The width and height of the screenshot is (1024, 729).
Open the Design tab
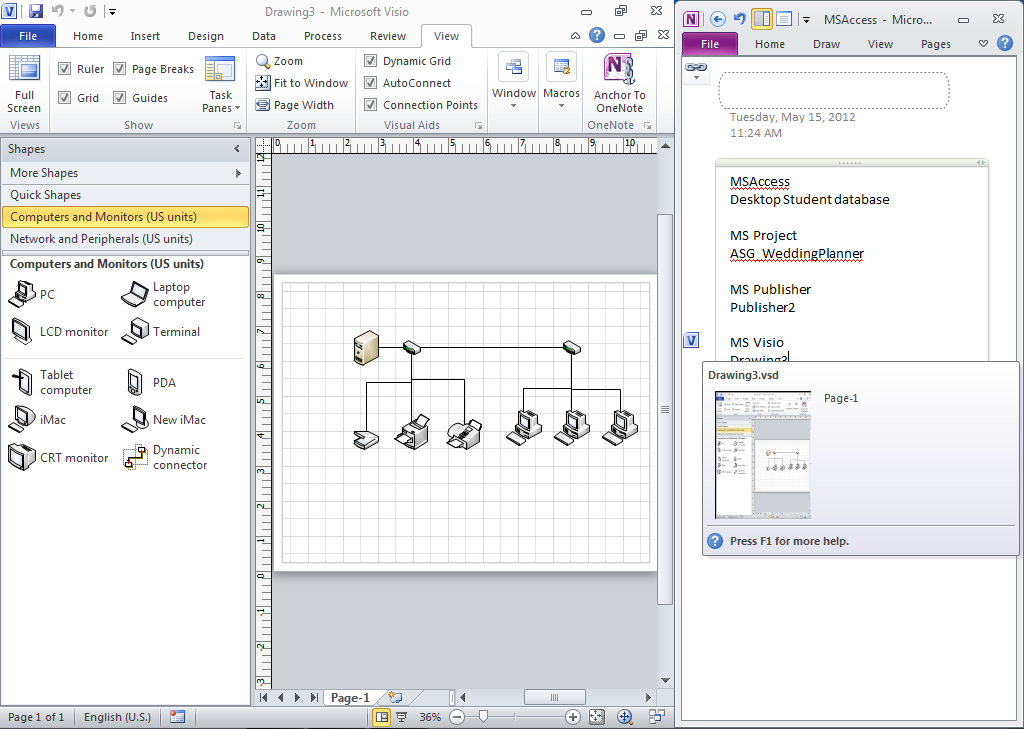tap(206, 36)
